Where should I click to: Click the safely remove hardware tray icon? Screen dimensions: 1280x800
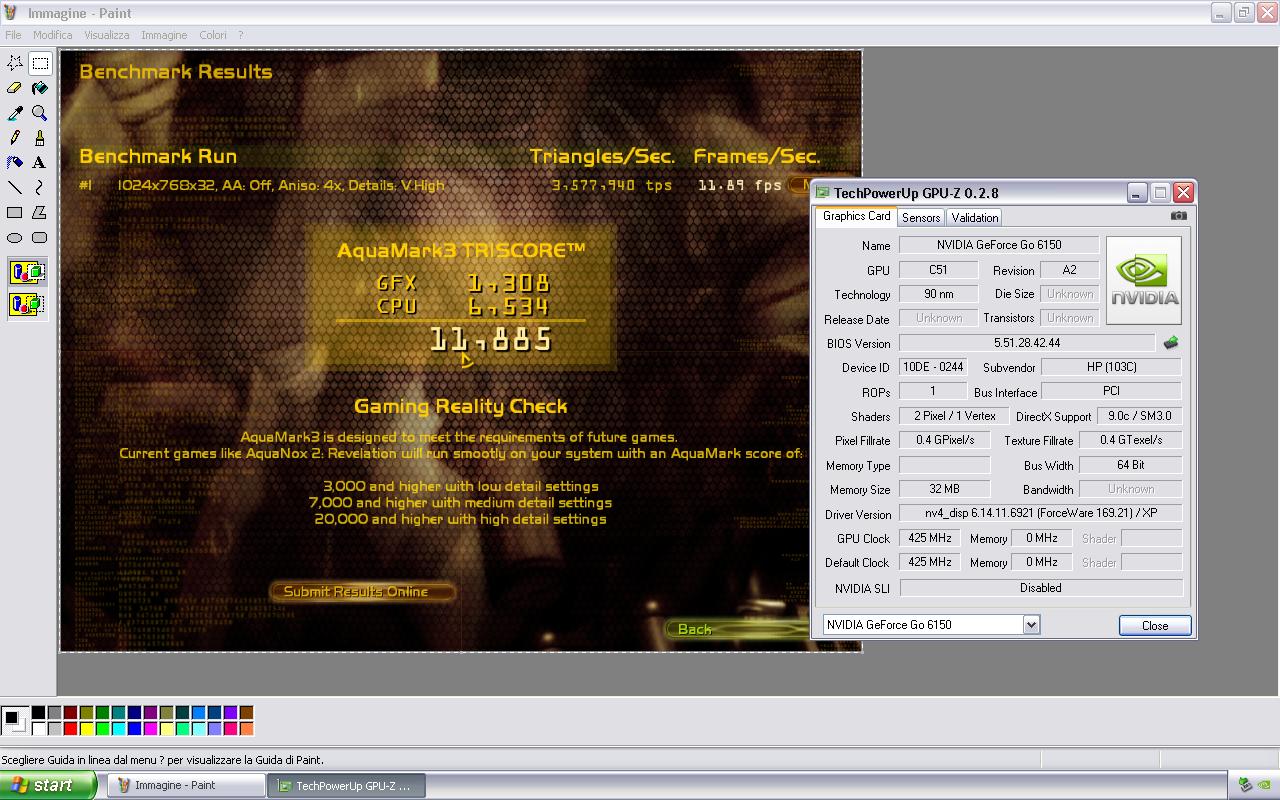(x=1244, y=785)
